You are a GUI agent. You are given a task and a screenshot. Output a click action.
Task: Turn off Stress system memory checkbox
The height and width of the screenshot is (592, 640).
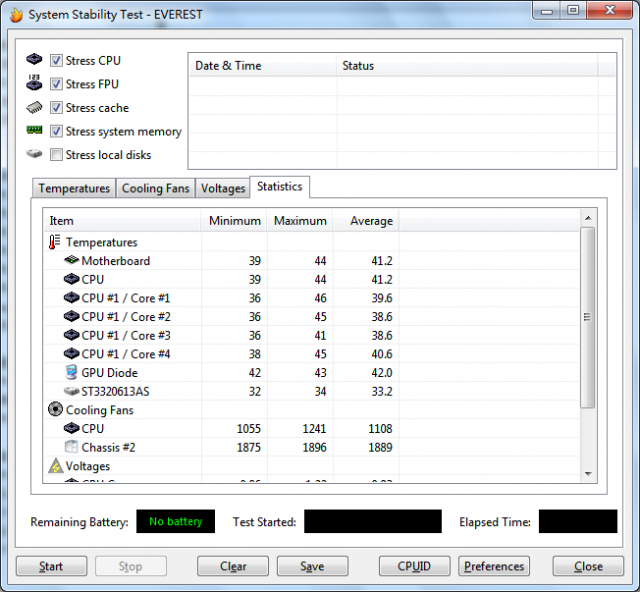(x=56, y=131)
